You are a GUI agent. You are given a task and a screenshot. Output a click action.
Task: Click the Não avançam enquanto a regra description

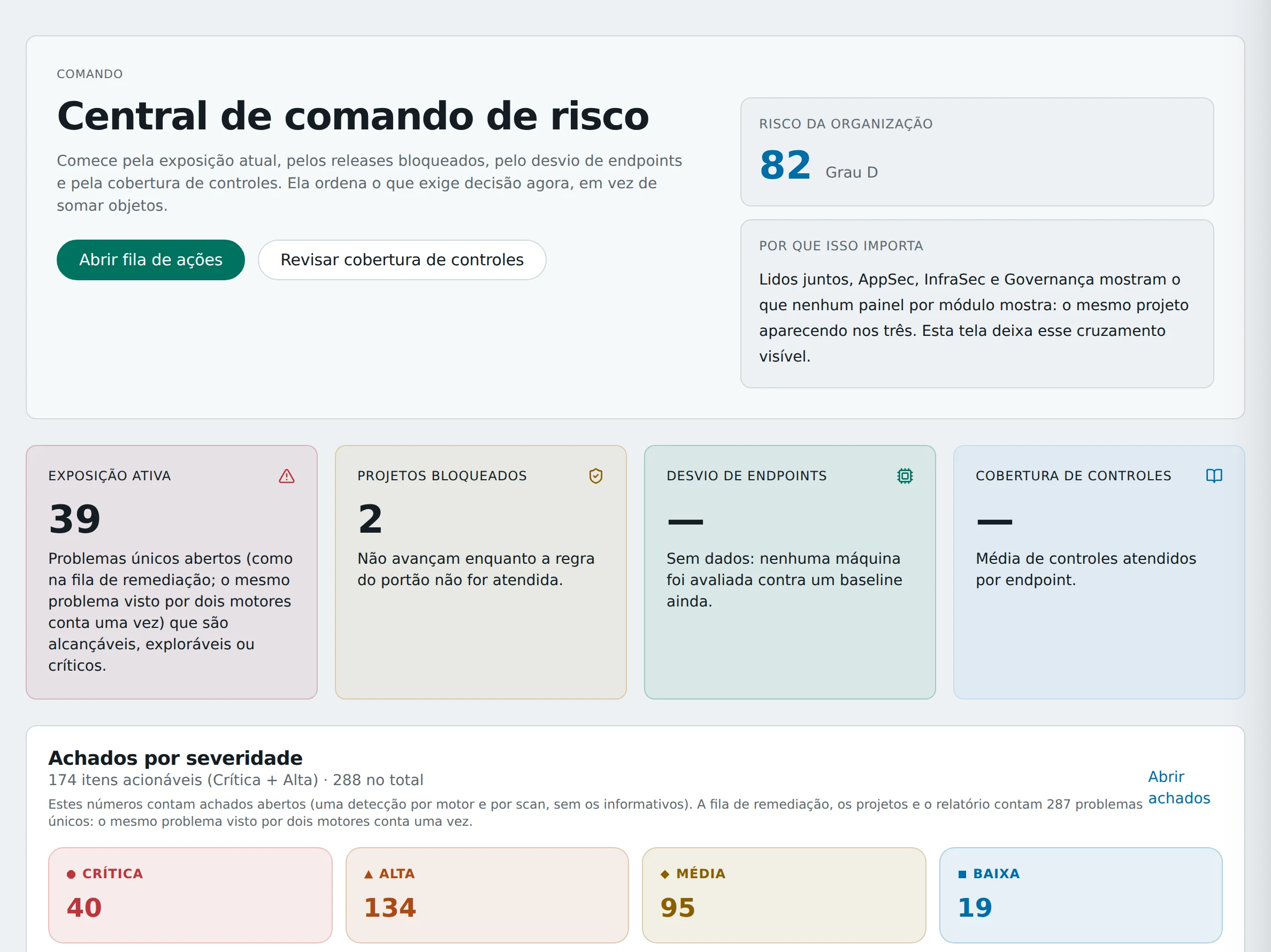pos(476,569)
